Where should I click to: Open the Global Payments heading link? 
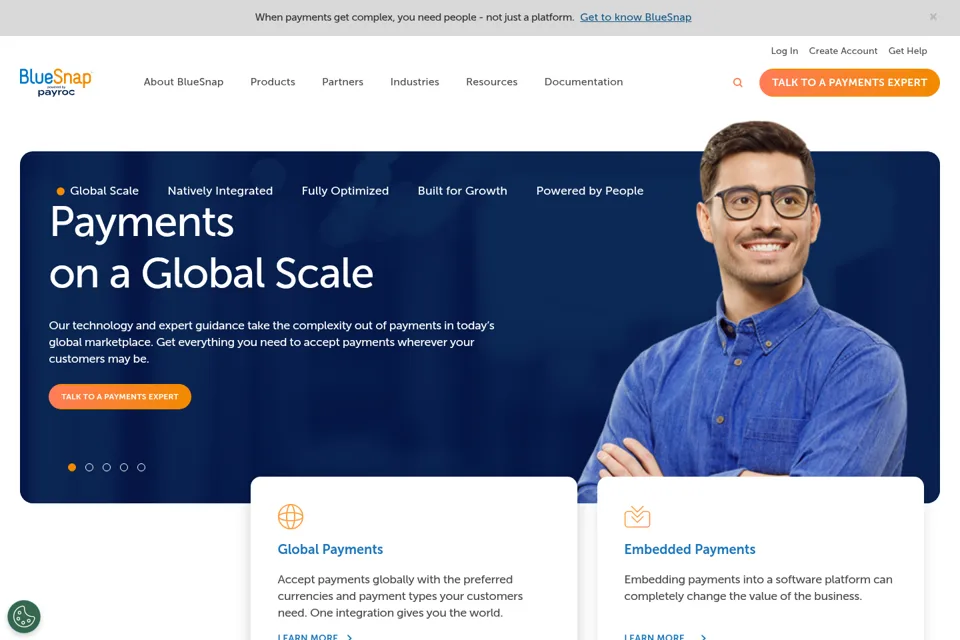click(x=330, y=549)
